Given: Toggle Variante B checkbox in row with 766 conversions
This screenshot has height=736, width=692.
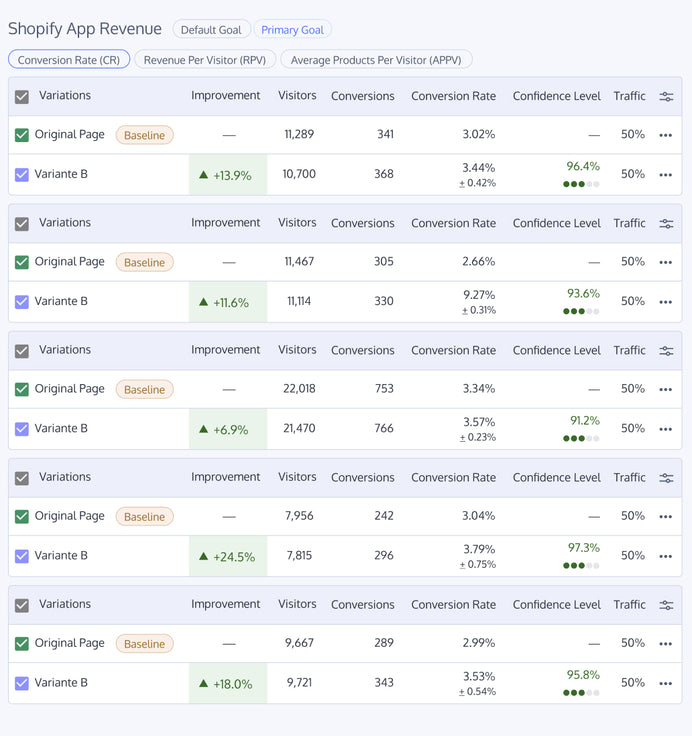Looking at the screenshot, I should 22,429.
